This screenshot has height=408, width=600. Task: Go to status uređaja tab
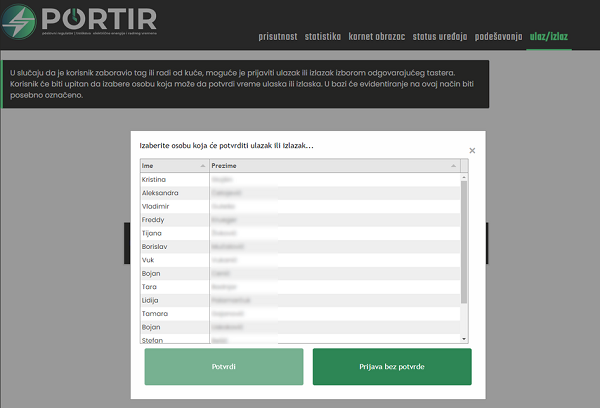[x=440, y=35]
